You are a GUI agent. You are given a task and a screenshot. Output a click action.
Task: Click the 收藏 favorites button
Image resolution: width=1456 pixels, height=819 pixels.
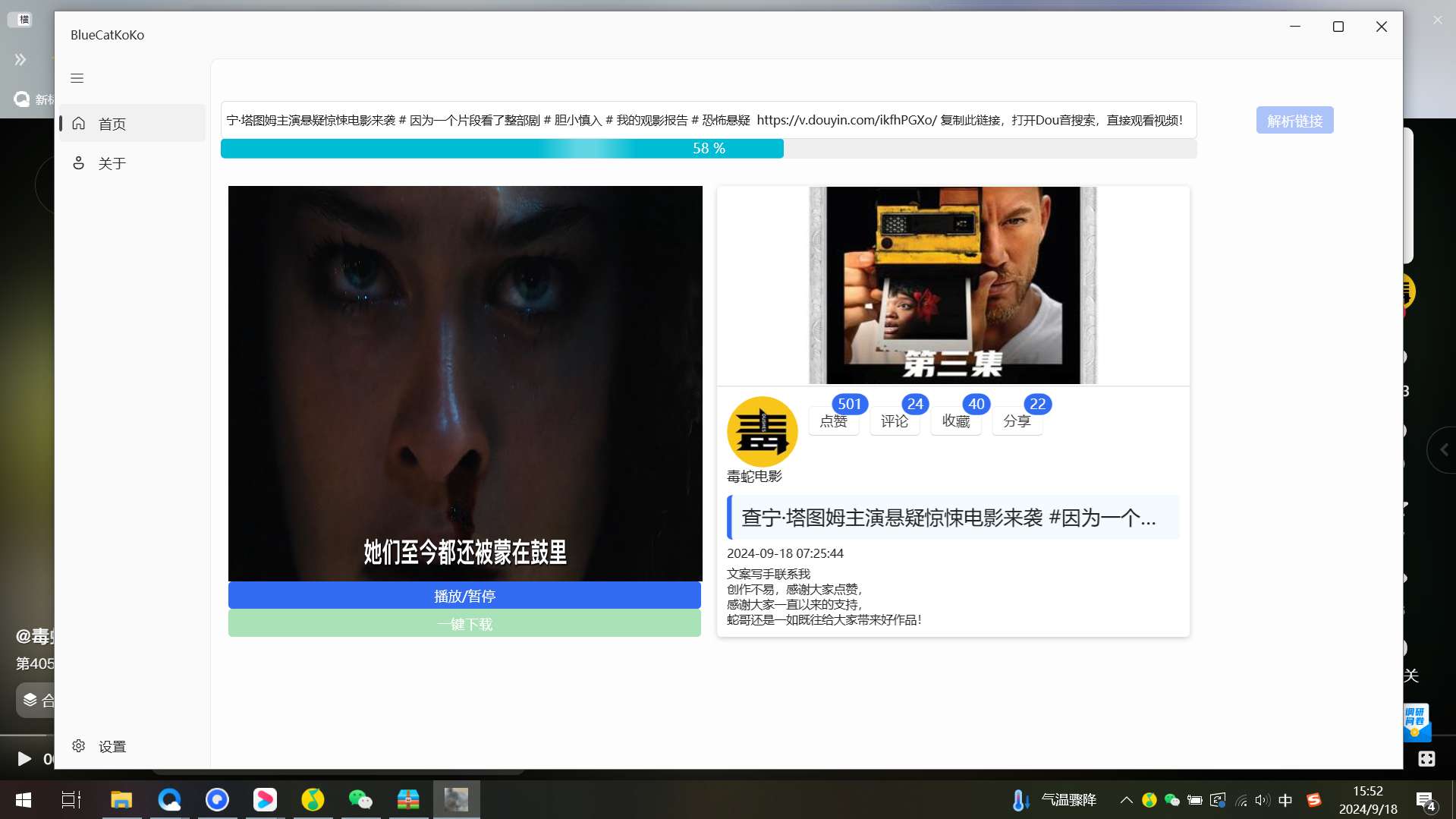[956, 421]
